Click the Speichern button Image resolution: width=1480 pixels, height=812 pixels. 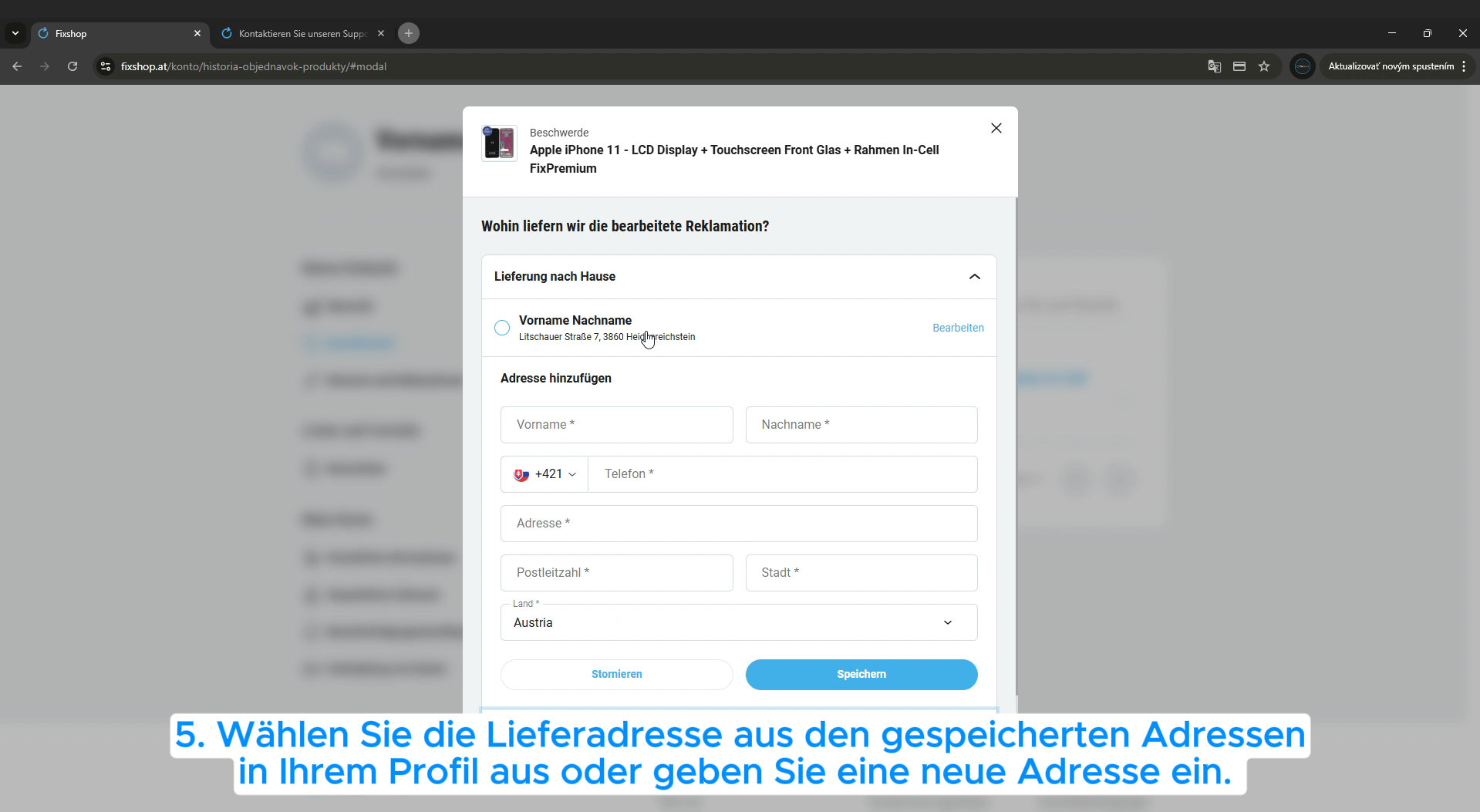(x=861, y=674)
